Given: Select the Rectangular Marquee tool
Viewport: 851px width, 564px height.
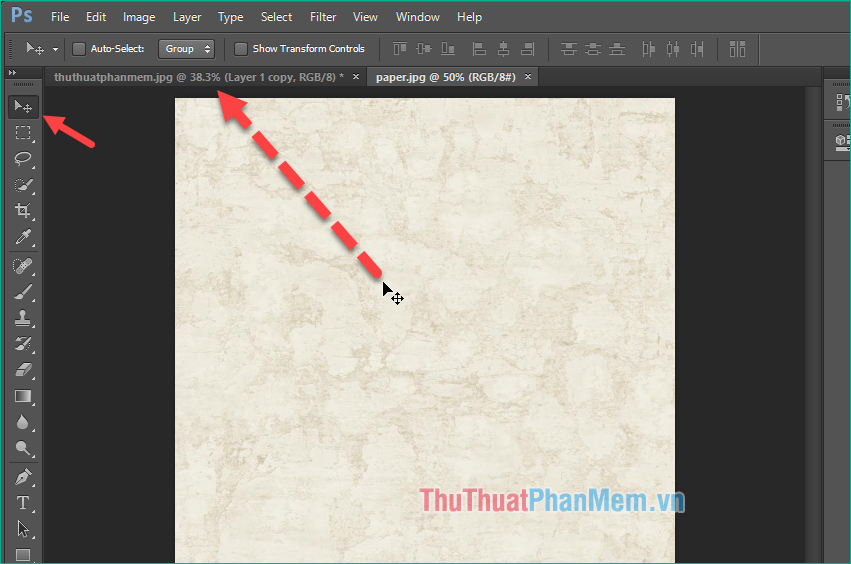Looking at the screenshot, I should [x=23, y=132].
